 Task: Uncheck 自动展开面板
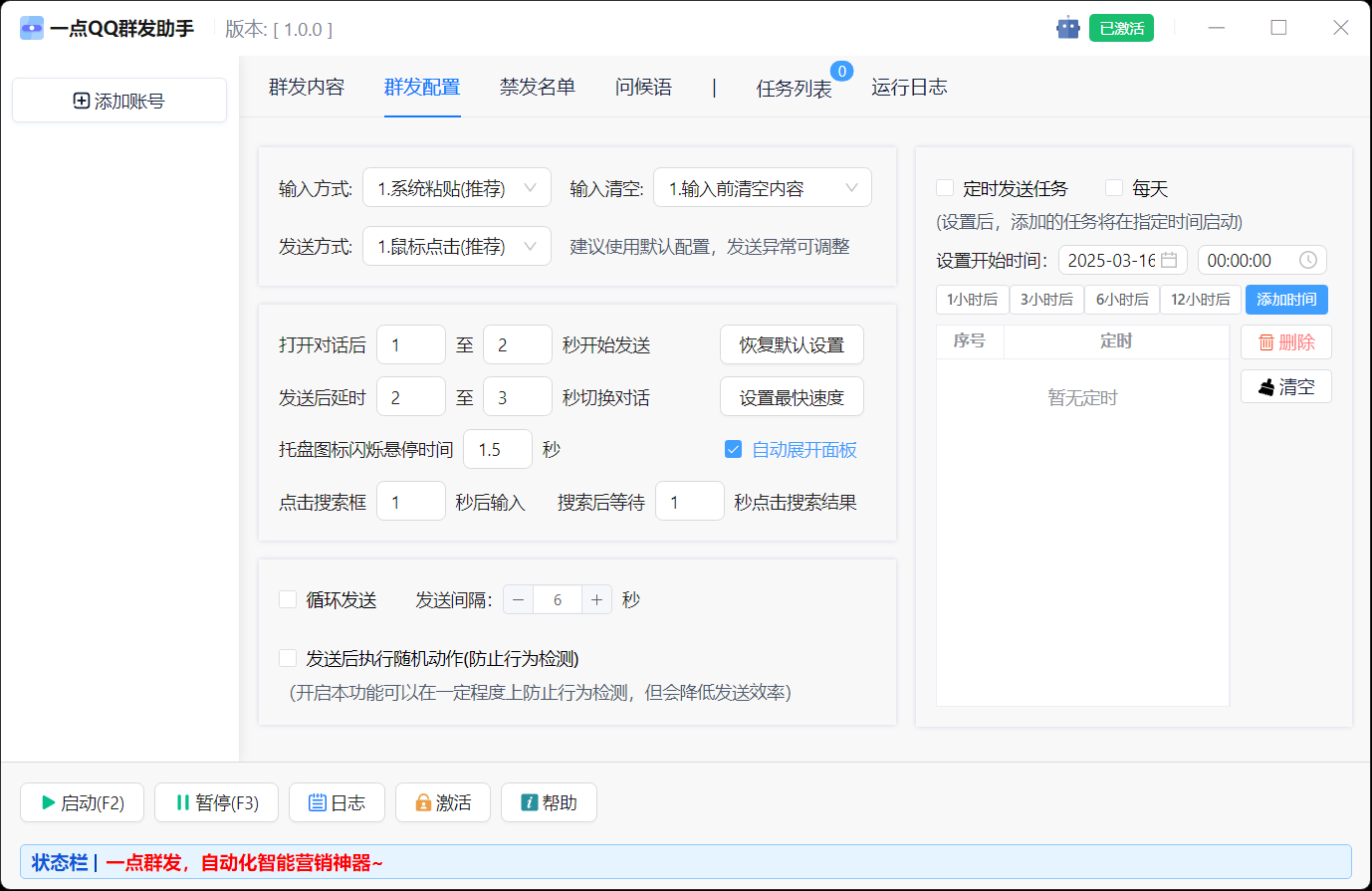click(x=735, y=450)
